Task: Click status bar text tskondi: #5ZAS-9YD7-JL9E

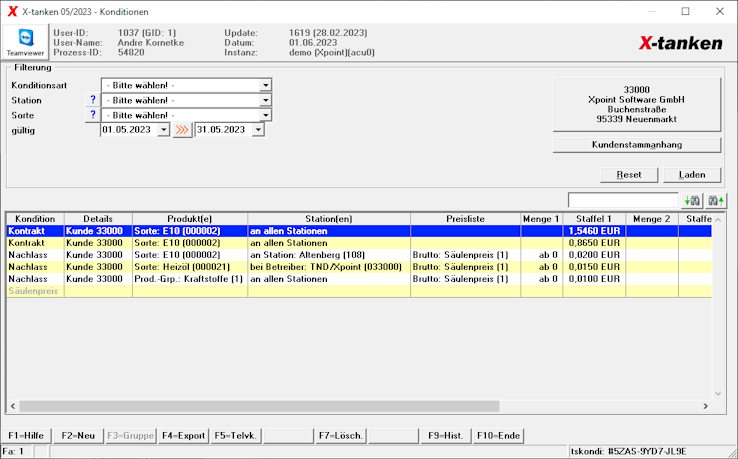Action: point(629,451)
